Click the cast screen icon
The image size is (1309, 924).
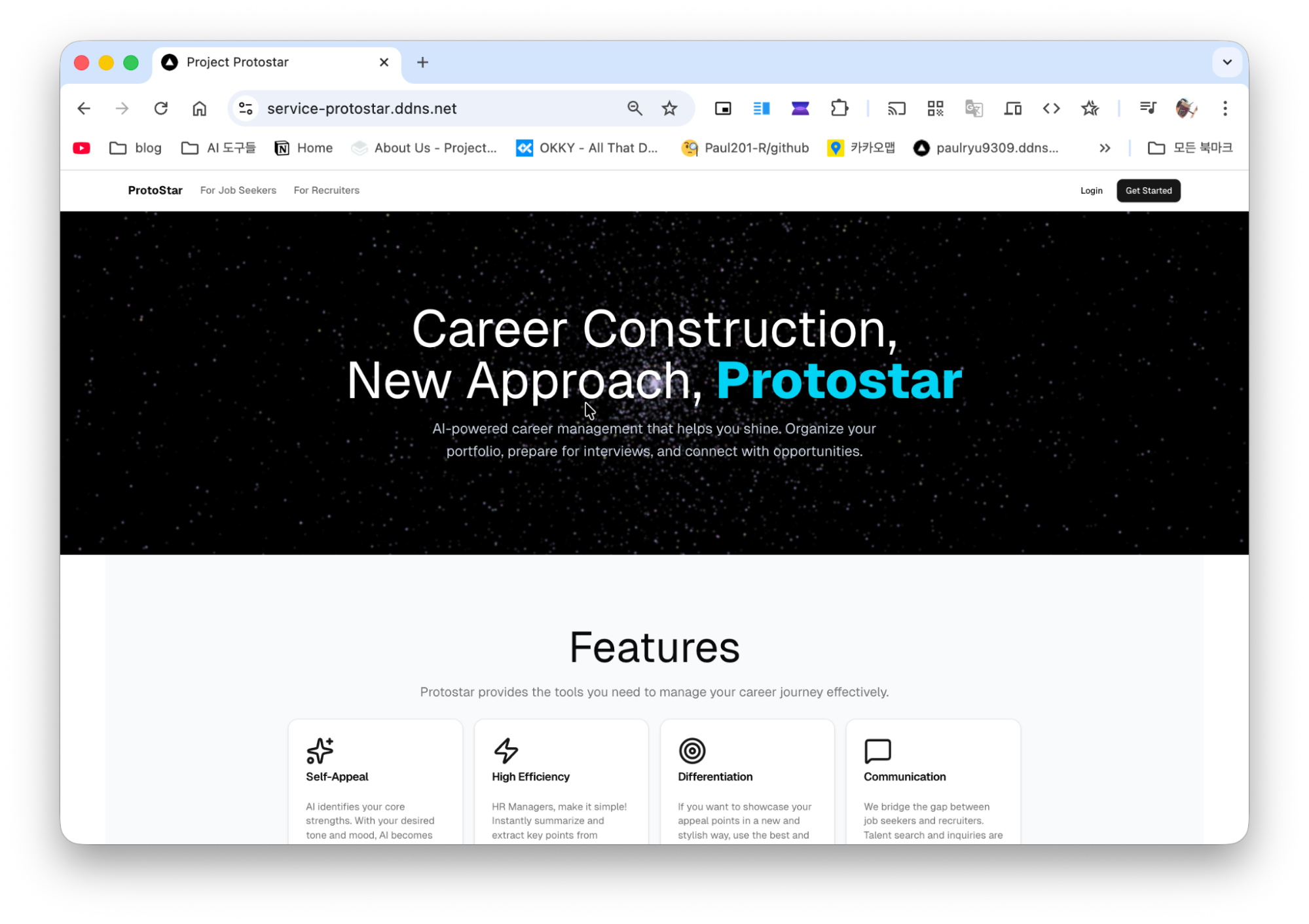click(x=896, y=109)
